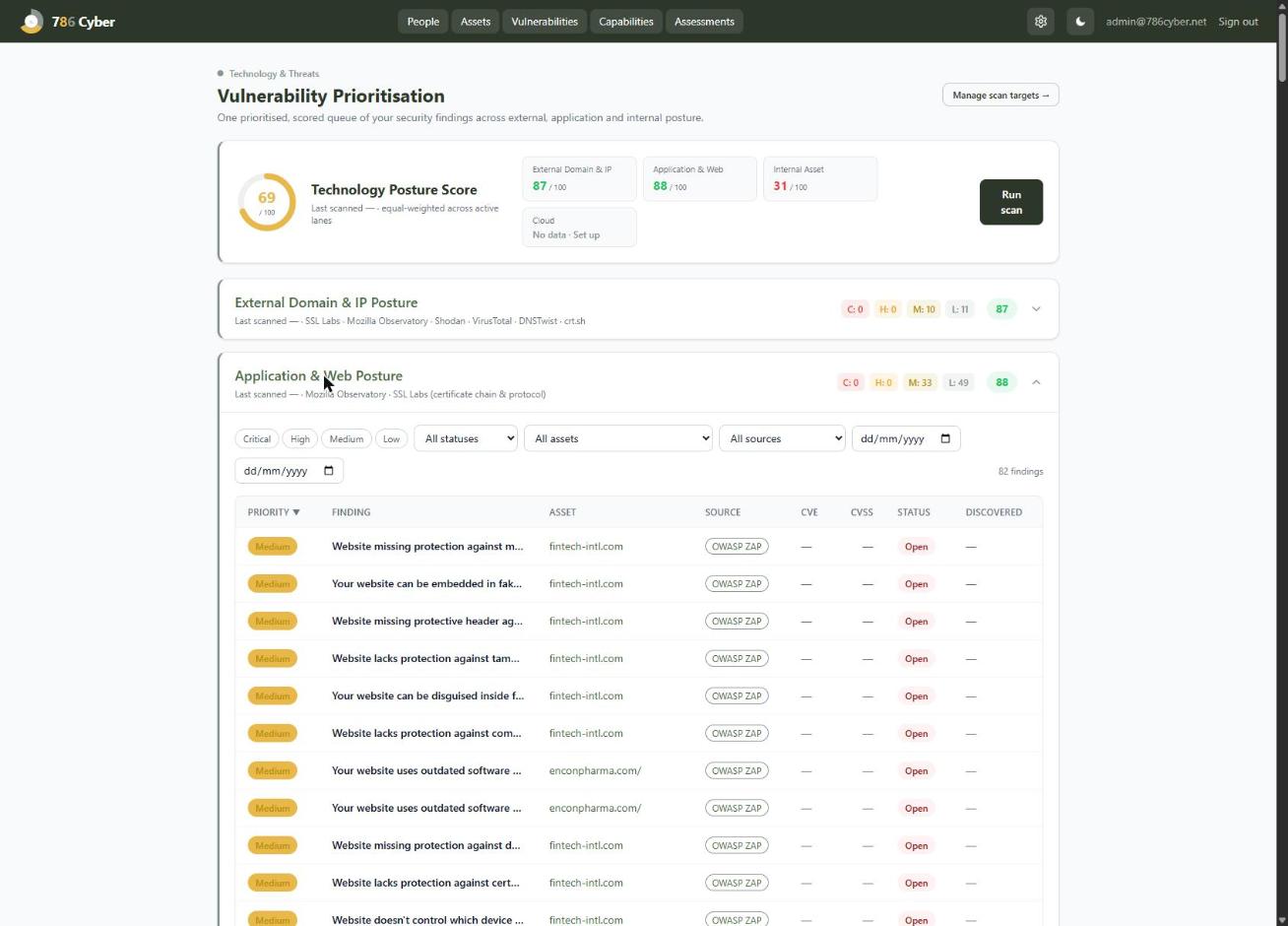Open the Internal Asset score card
The image size is (1288, 926).
(820, 178)
